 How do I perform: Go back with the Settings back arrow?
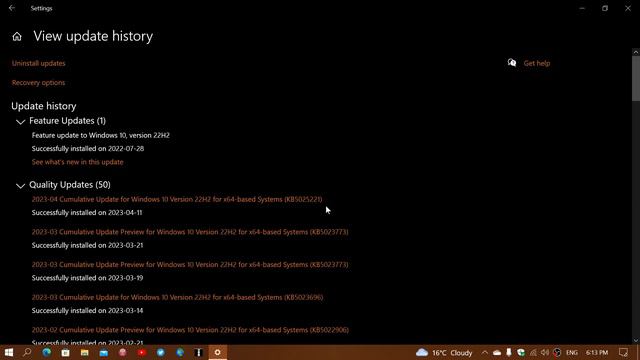click(x=12, y=8)
